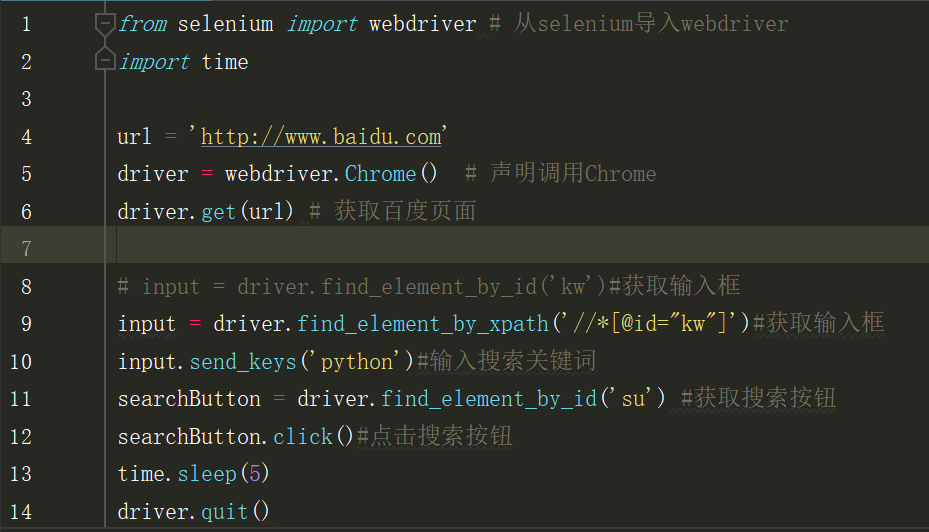Click the sleep function on line 13

click(x=207, y=474)
